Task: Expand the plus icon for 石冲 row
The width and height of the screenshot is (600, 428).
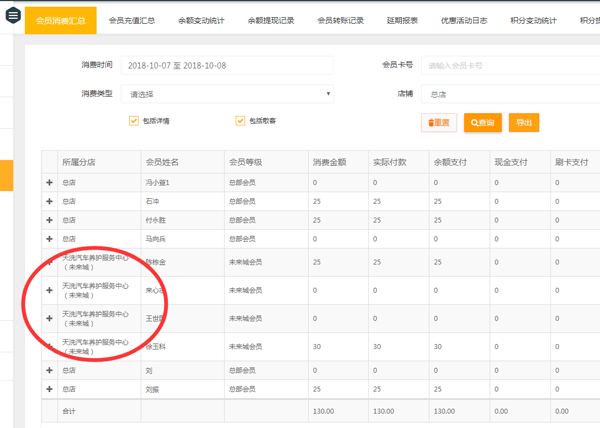Action: (50, 201)
